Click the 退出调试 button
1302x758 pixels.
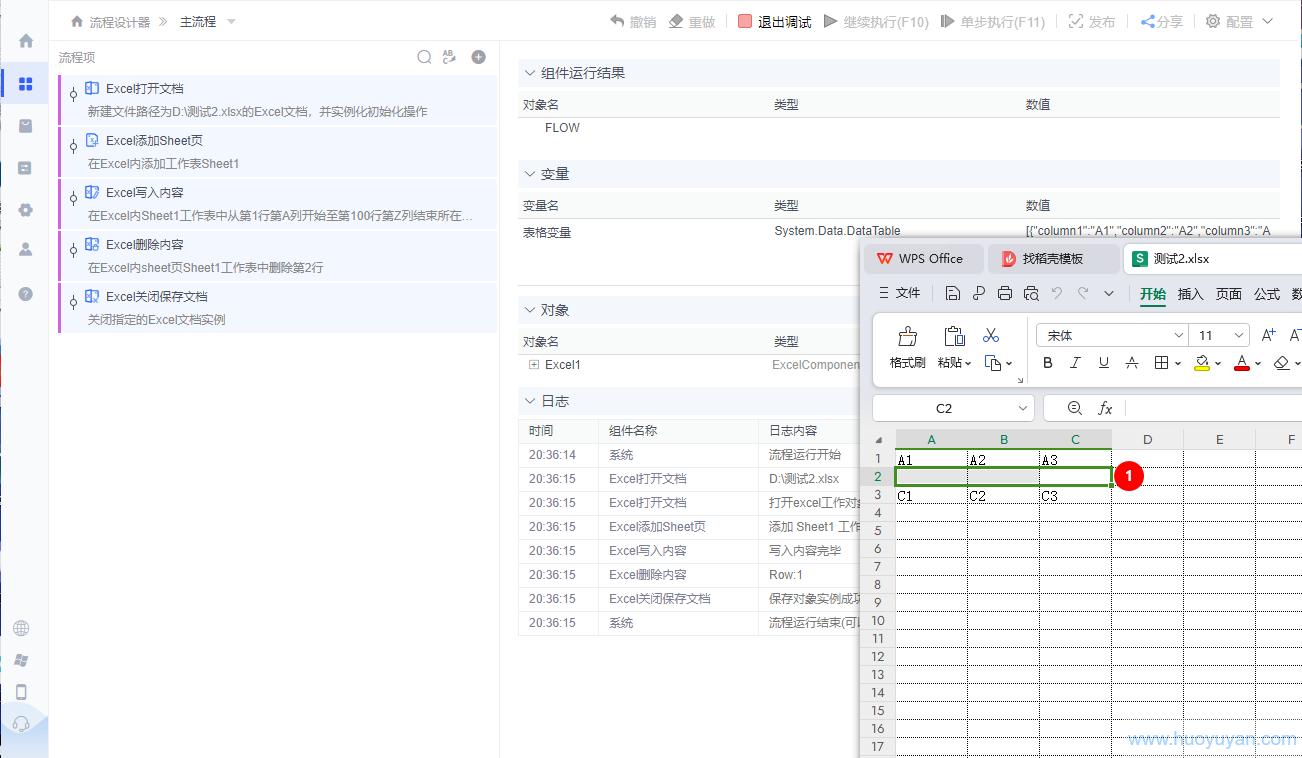coord(774,22)
